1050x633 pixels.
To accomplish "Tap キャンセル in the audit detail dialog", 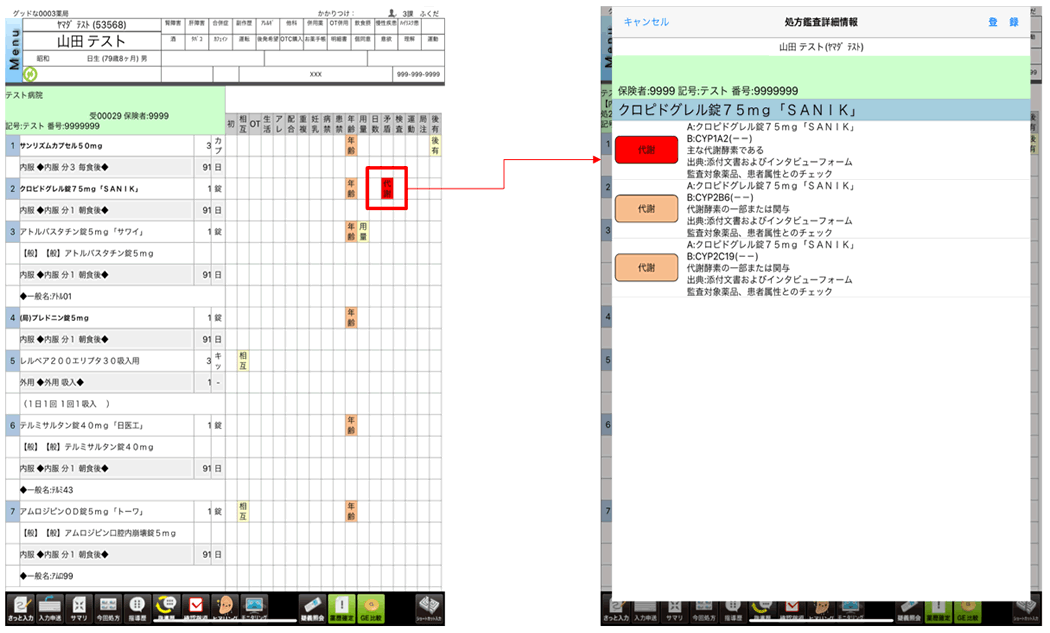I will [646, 22].
